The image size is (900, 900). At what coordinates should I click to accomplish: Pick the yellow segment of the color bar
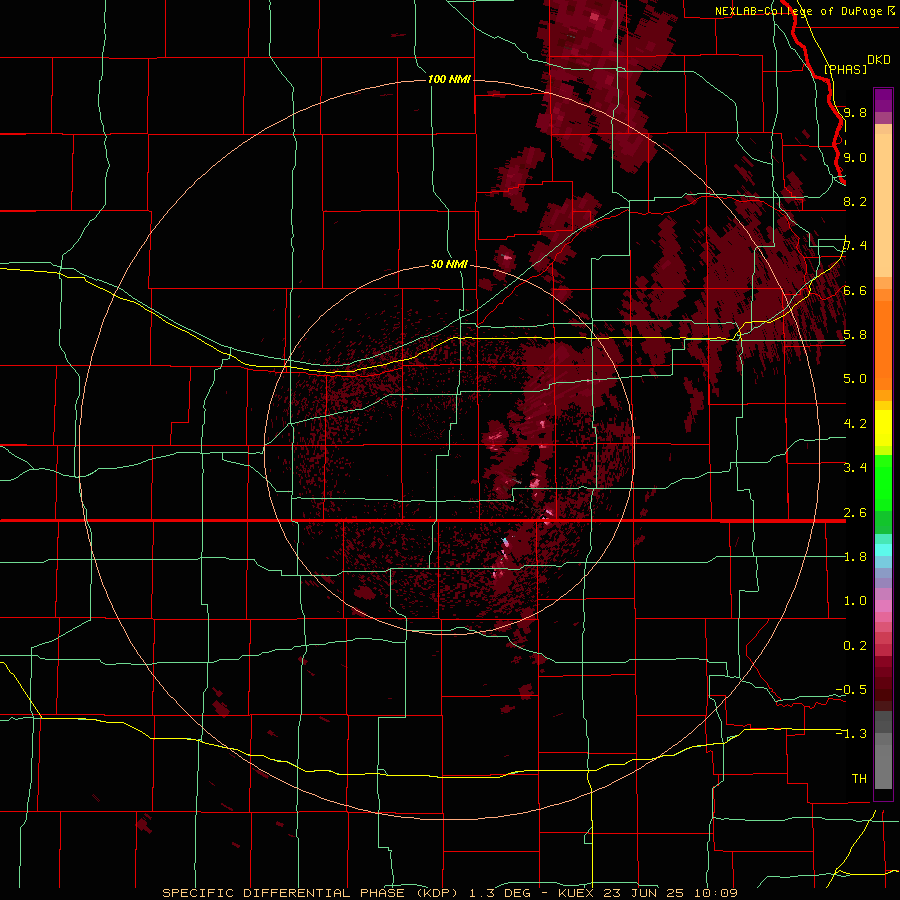(883, 428)
